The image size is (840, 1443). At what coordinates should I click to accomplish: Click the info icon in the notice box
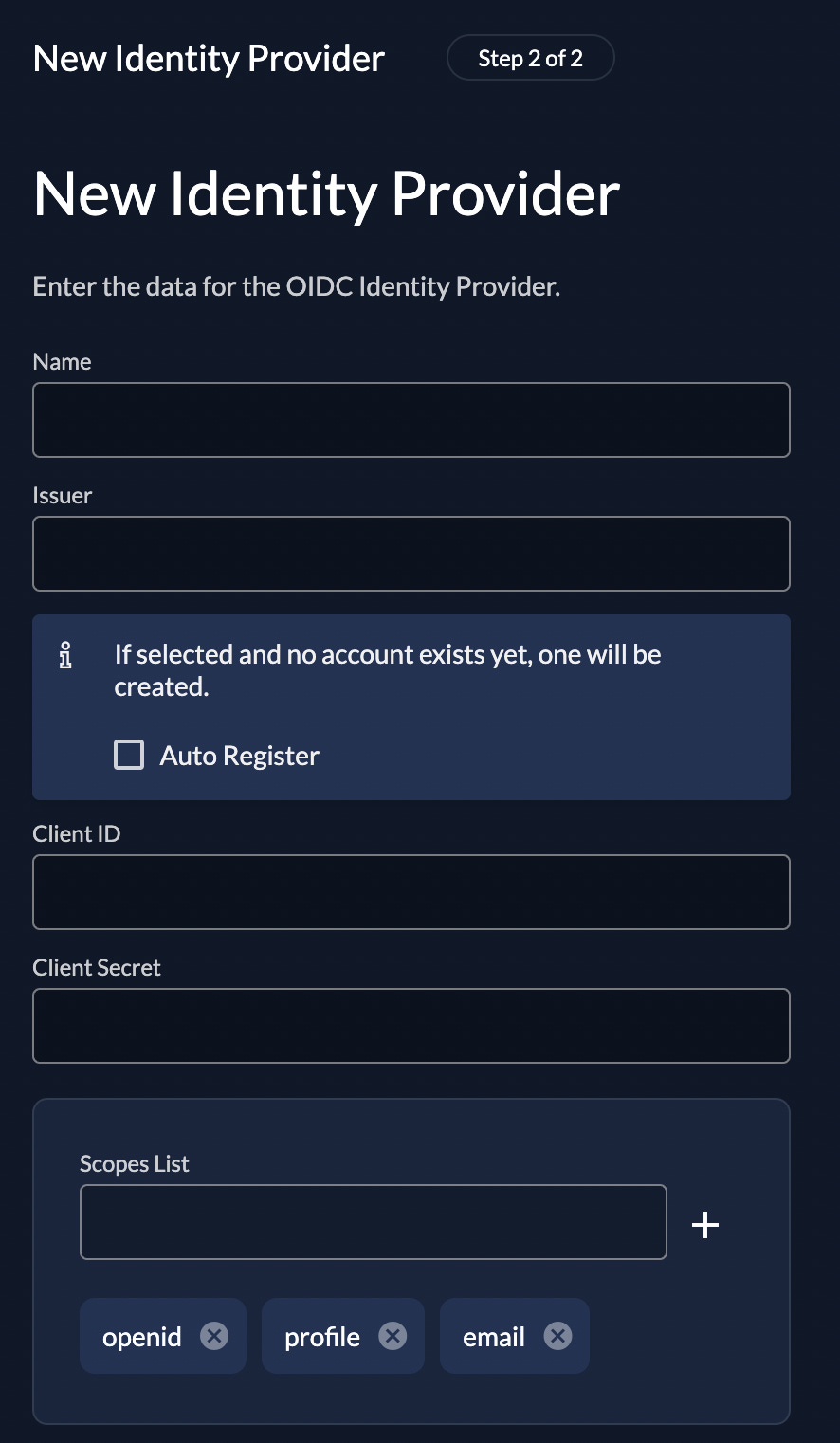coord(65,655)
